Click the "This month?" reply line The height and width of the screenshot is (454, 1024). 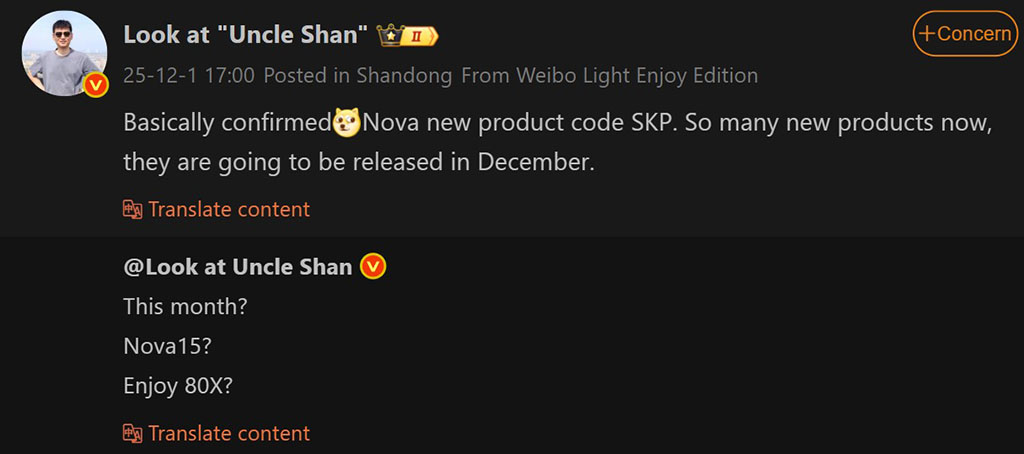(x=185, y=306)
